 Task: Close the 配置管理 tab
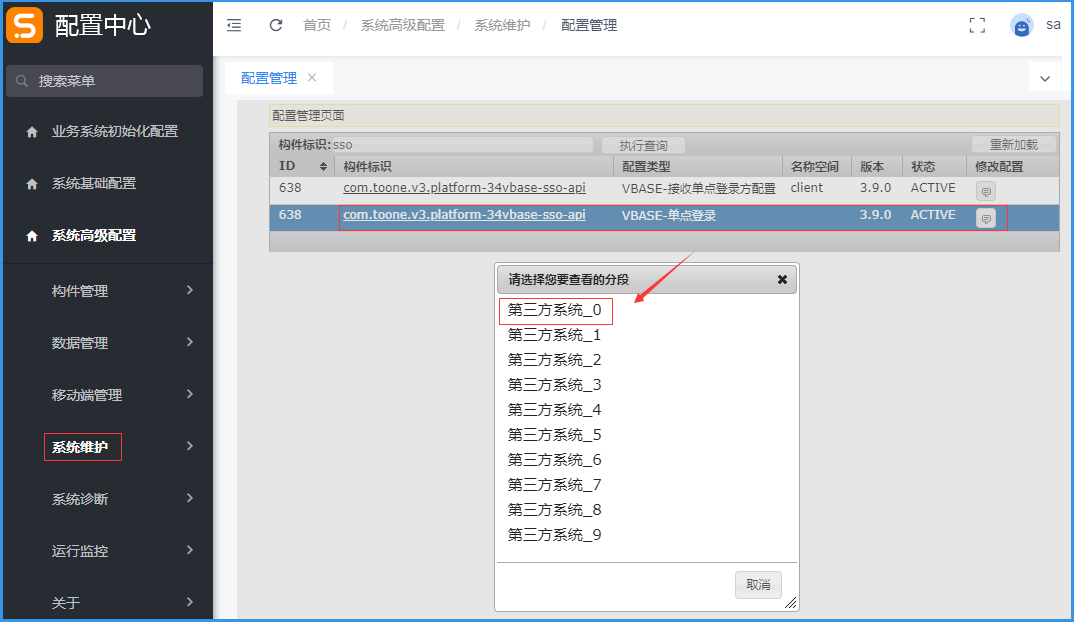click(312, 77)
